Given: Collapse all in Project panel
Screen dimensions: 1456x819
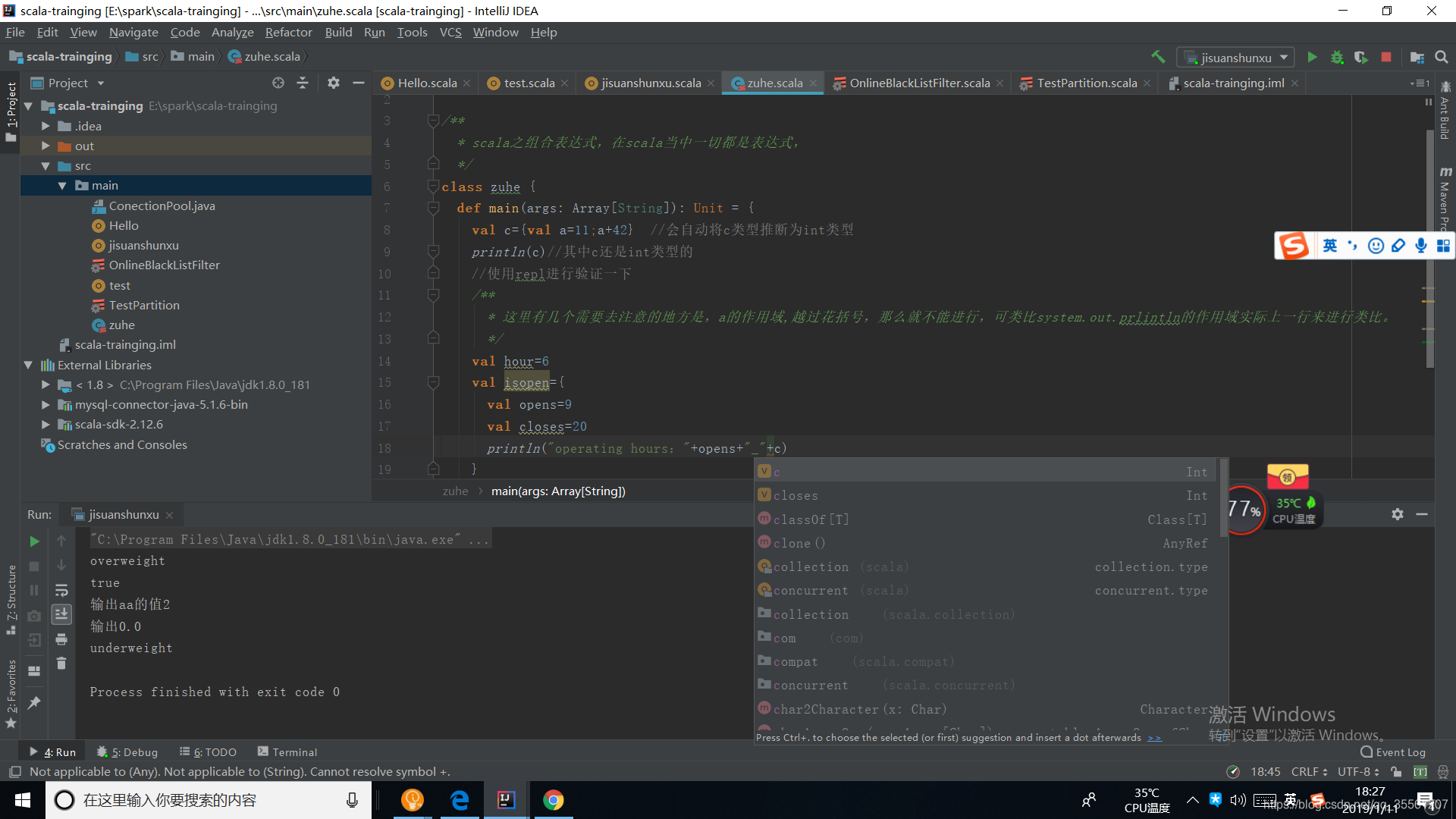Looking at the screenshot, I should pyautogui.click(x=303, y=83).
